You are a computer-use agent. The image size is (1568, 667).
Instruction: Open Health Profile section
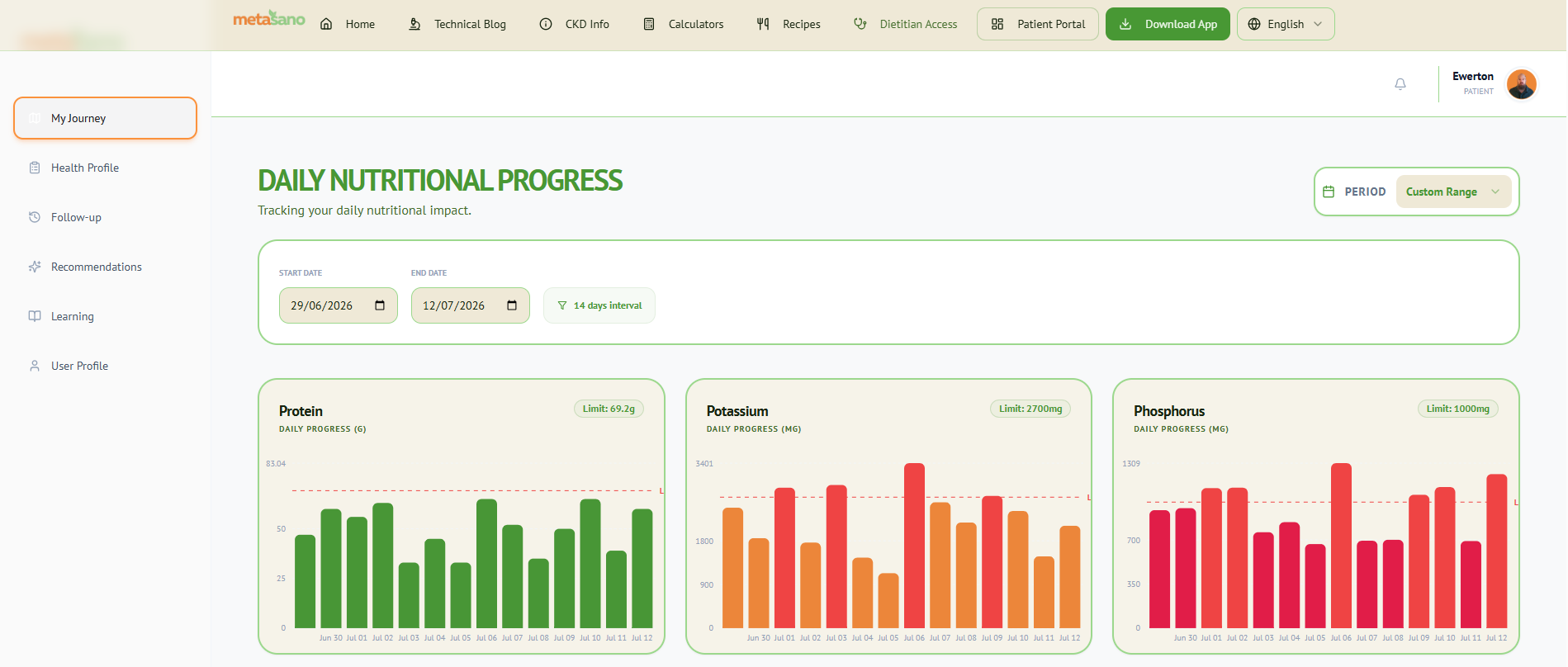click(105, 168)
